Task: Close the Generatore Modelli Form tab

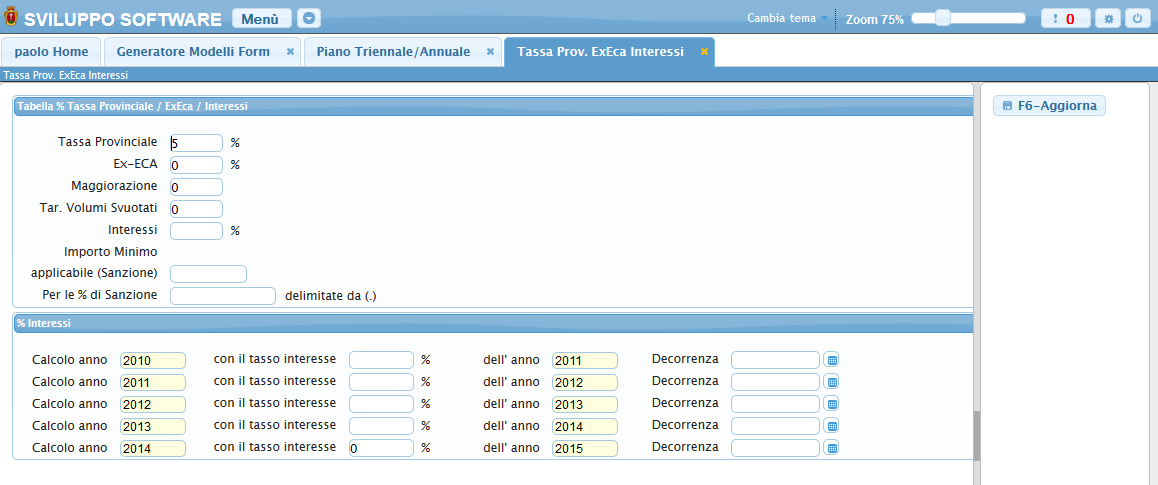Action: tap(290, 52)
